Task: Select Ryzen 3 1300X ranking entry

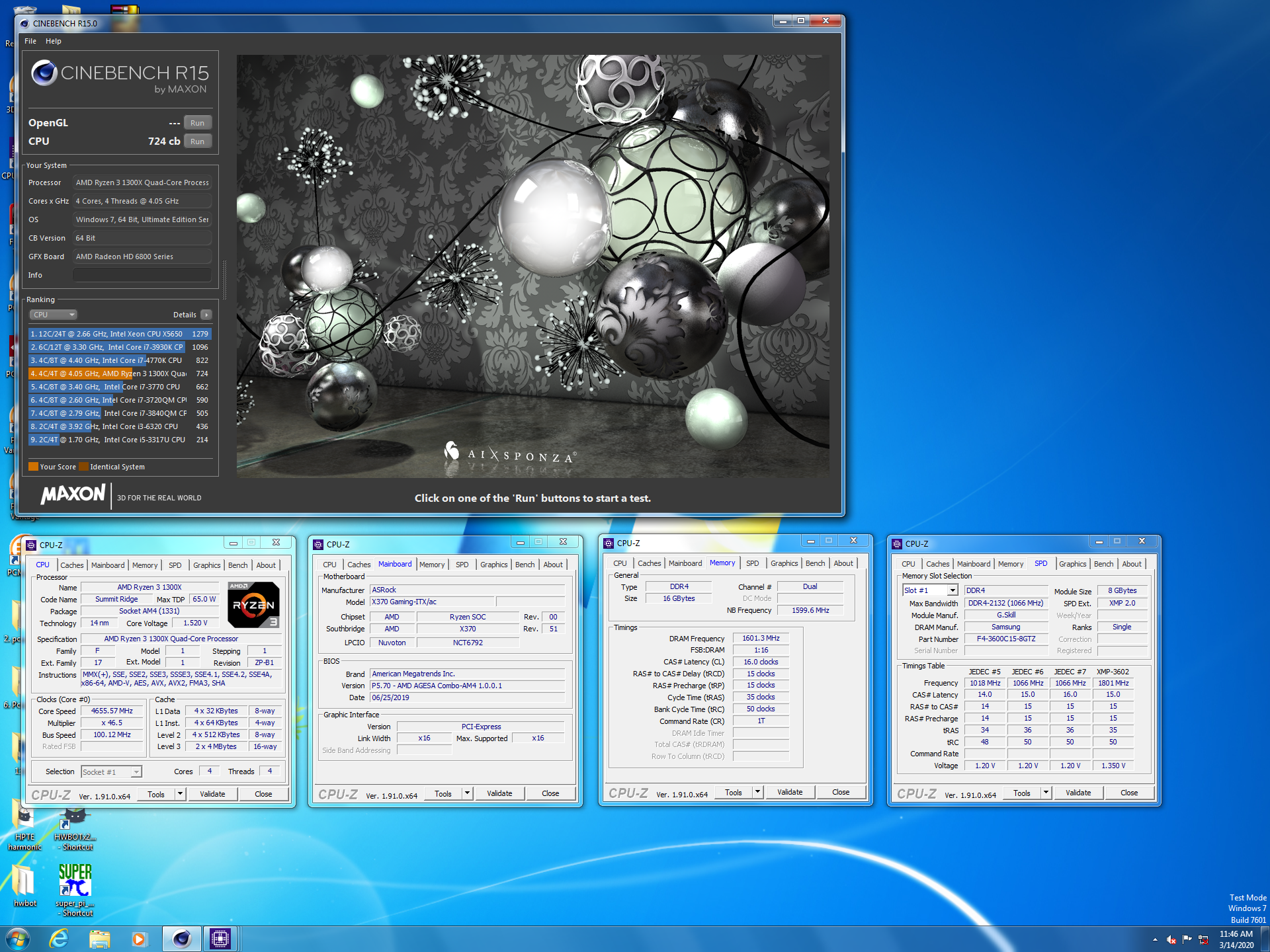Action: pyautogui.click(x=120, y=374)
